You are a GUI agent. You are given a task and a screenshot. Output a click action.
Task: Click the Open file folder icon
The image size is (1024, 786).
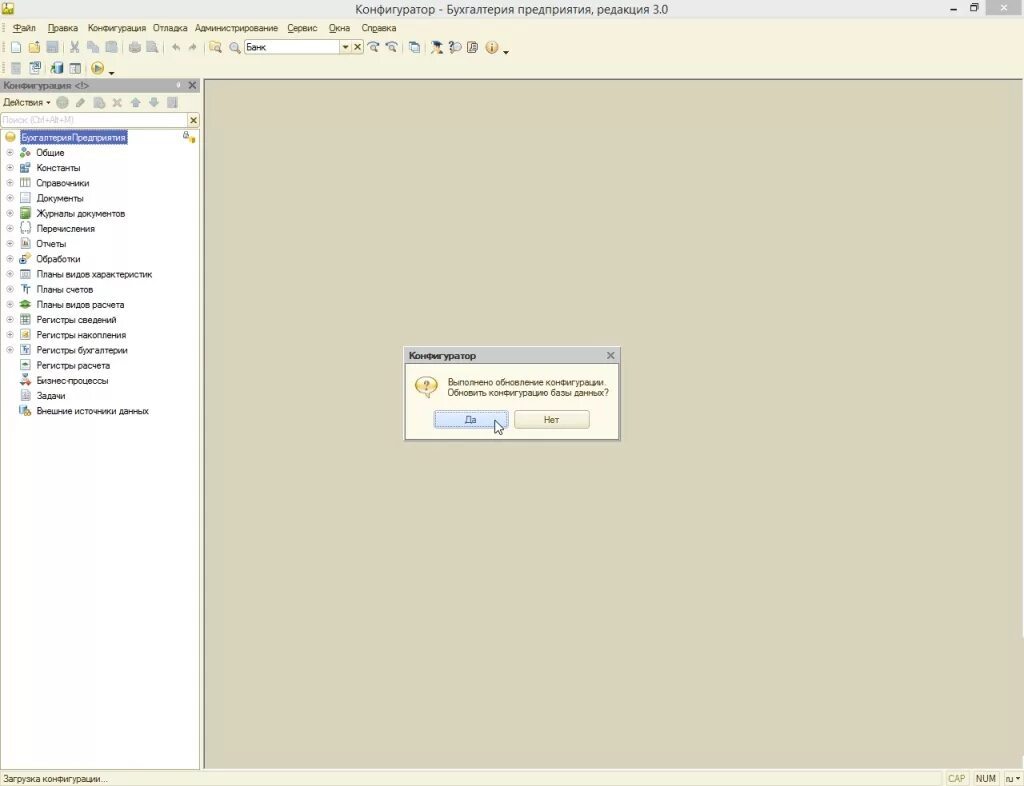(x=34, y=47)
